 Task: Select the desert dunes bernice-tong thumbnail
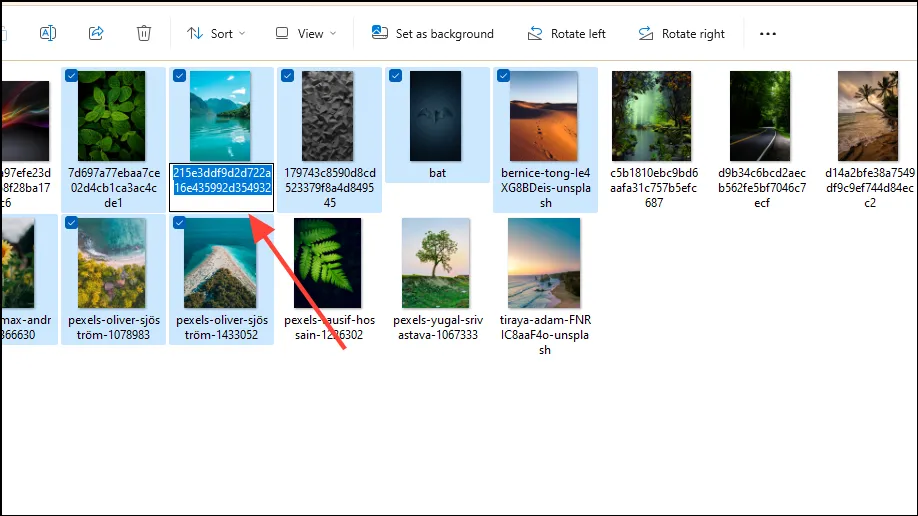543,116
